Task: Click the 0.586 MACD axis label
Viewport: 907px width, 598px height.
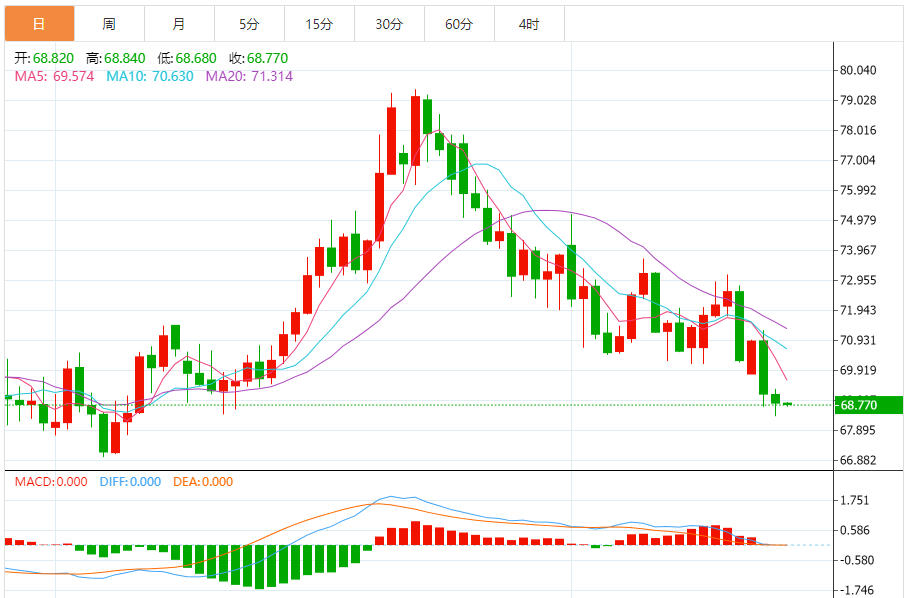Action: click(854, 530)
